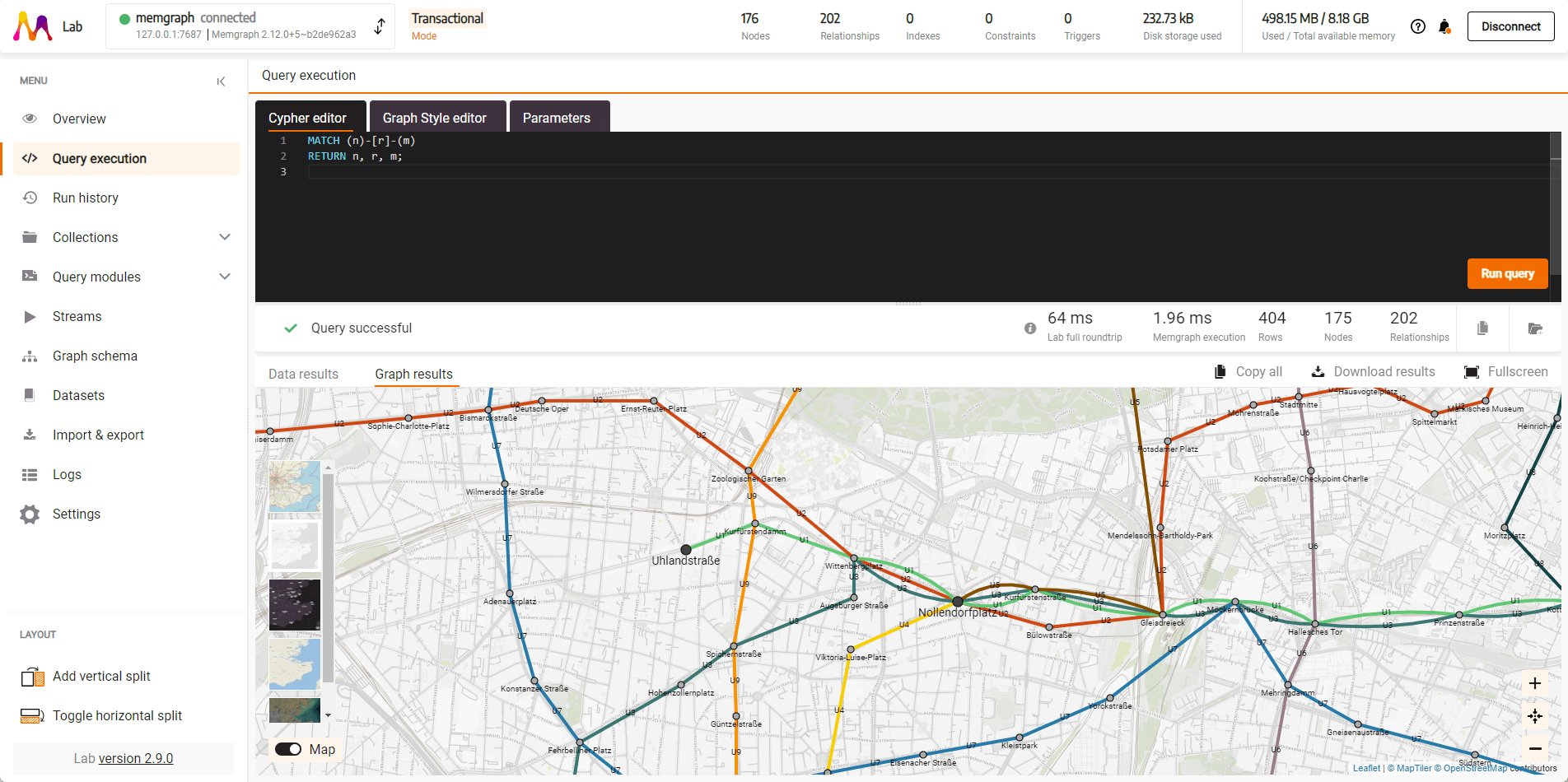Open Run history from the sidebar

tap(85, 198)
